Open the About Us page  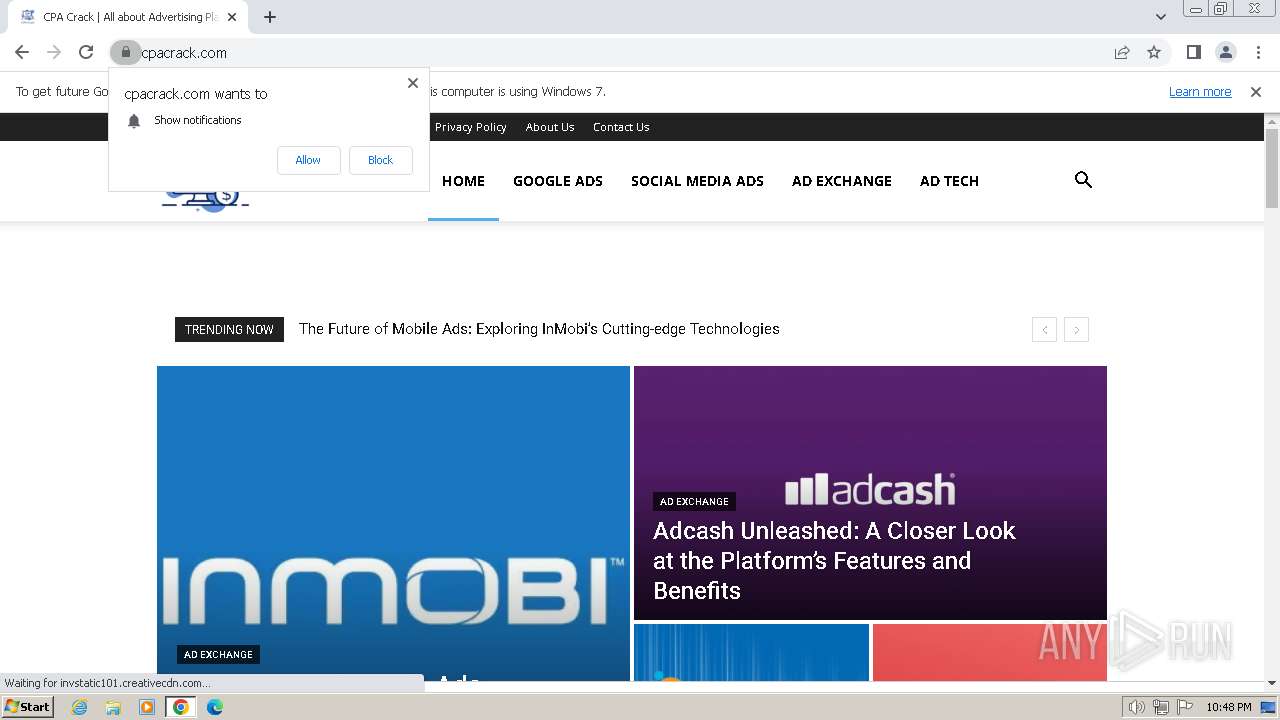[x=550, y=127]
